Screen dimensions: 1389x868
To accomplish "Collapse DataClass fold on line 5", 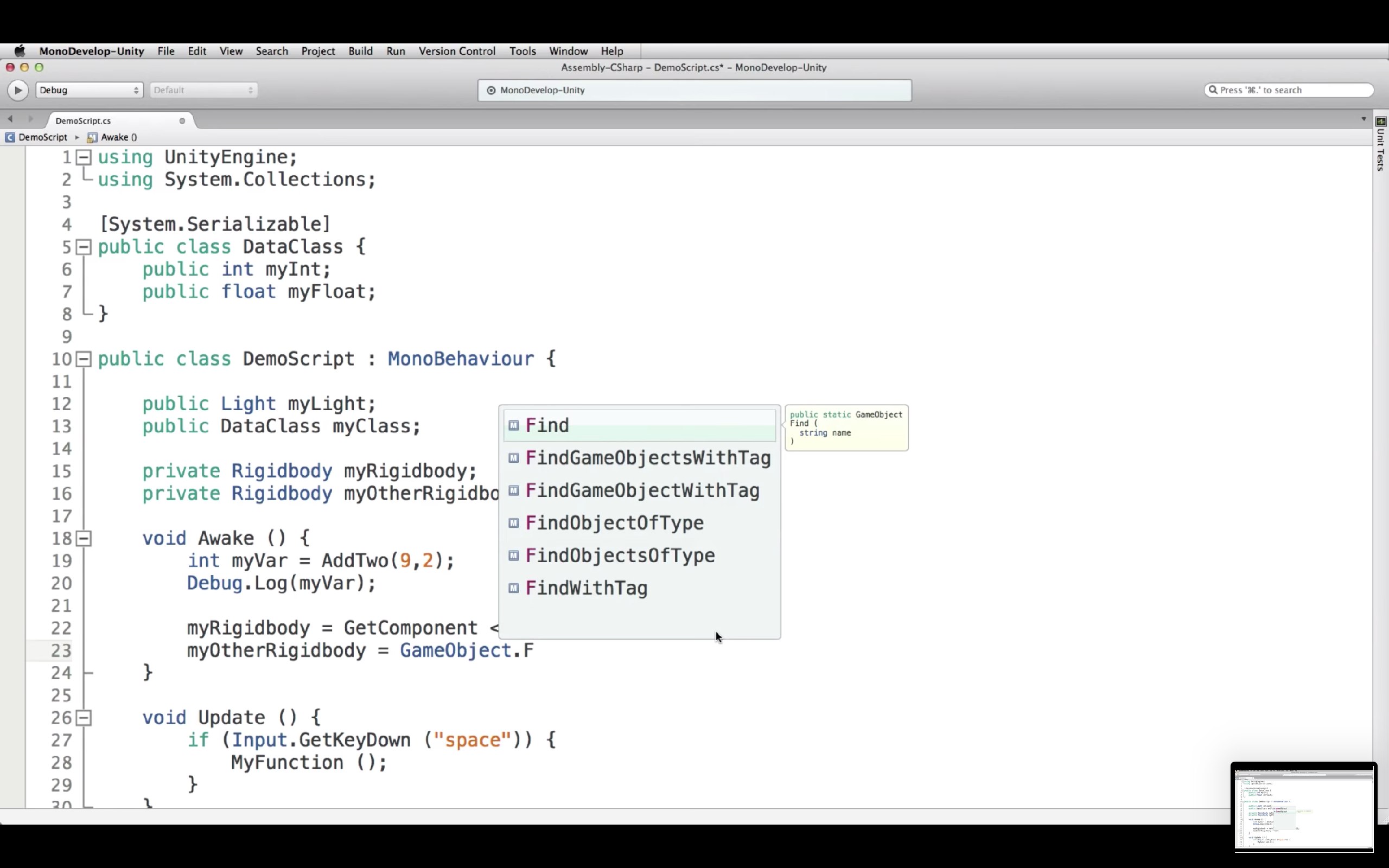I will [84, 247].
